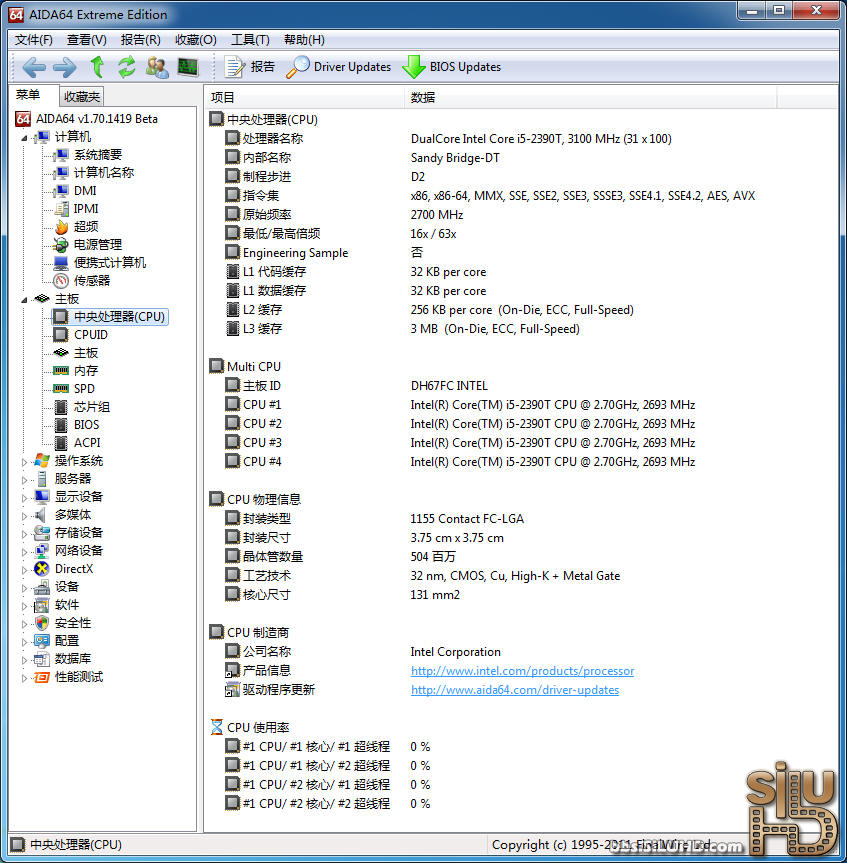847x863 pixels.
Task: Expand the 服务器 tree node
Action: 24,480
